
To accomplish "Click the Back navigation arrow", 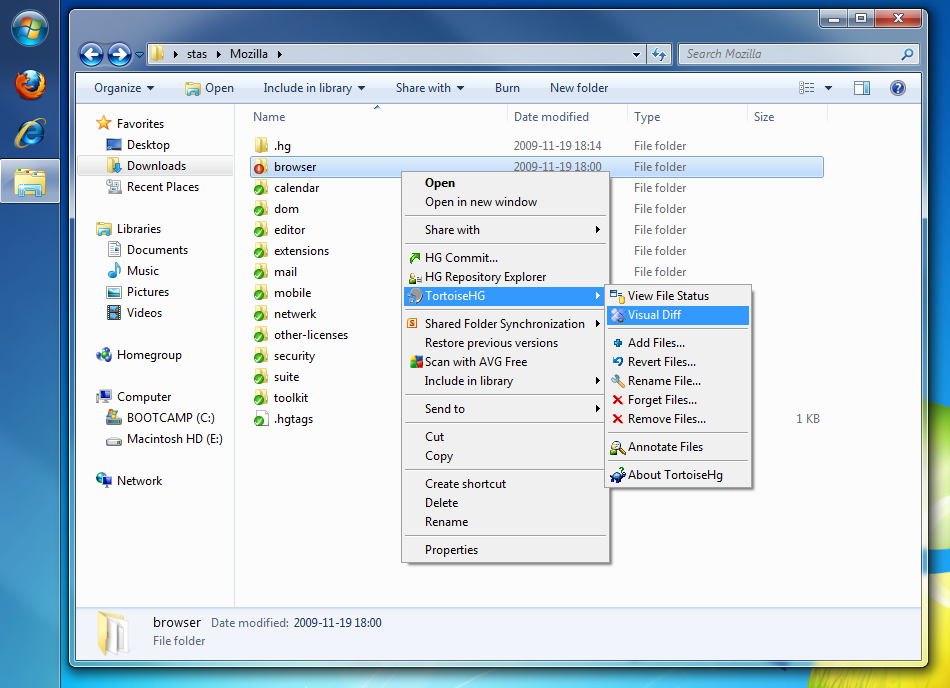I will [x=91, y=54].
